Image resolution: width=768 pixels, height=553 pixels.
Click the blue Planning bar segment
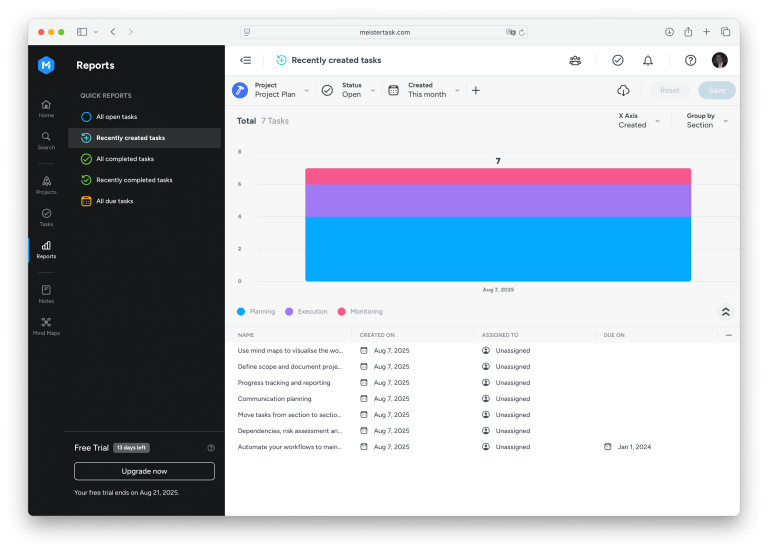[498, 249]
